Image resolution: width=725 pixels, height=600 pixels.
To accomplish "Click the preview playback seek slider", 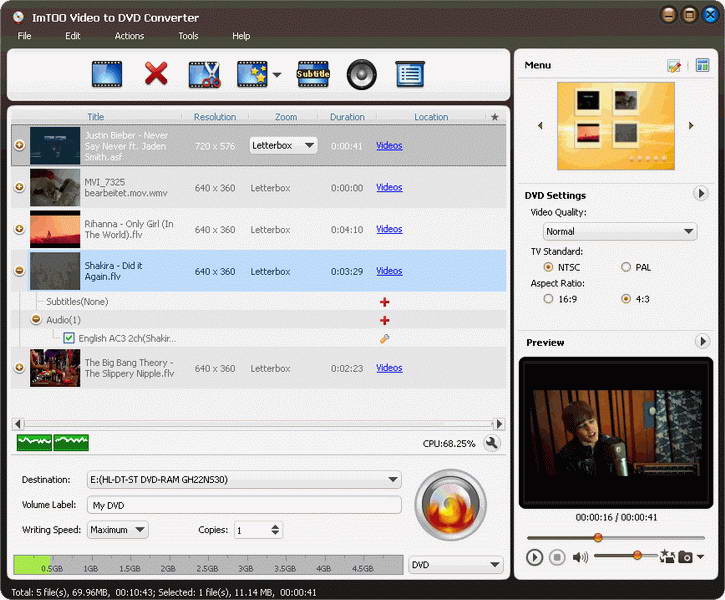I will (x=615, y=537).
